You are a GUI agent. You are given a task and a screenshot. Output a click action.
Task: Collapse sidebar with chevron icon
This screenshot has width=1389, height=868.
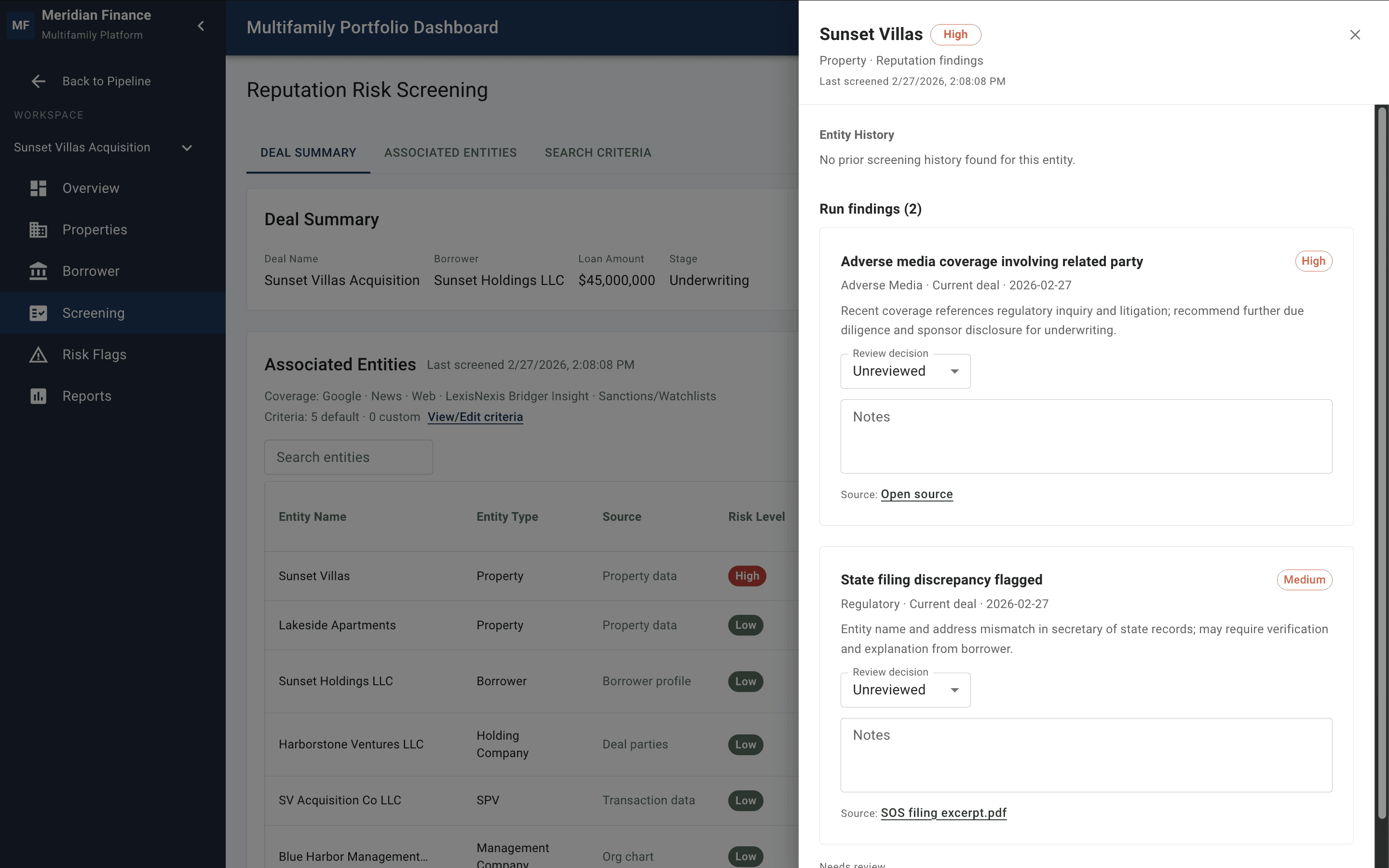click(201, 26)
